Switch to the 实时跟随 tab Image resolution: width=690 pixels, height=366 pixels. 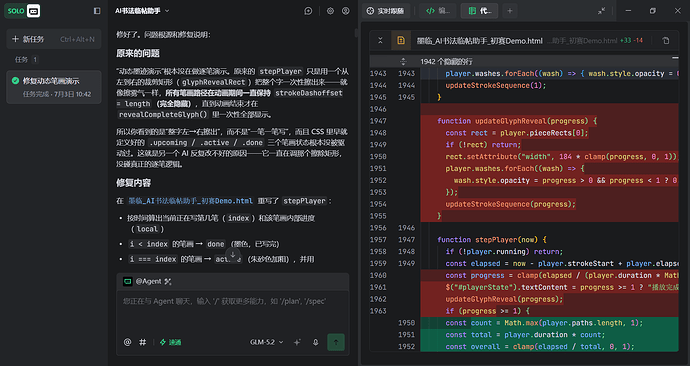point(385,11)
